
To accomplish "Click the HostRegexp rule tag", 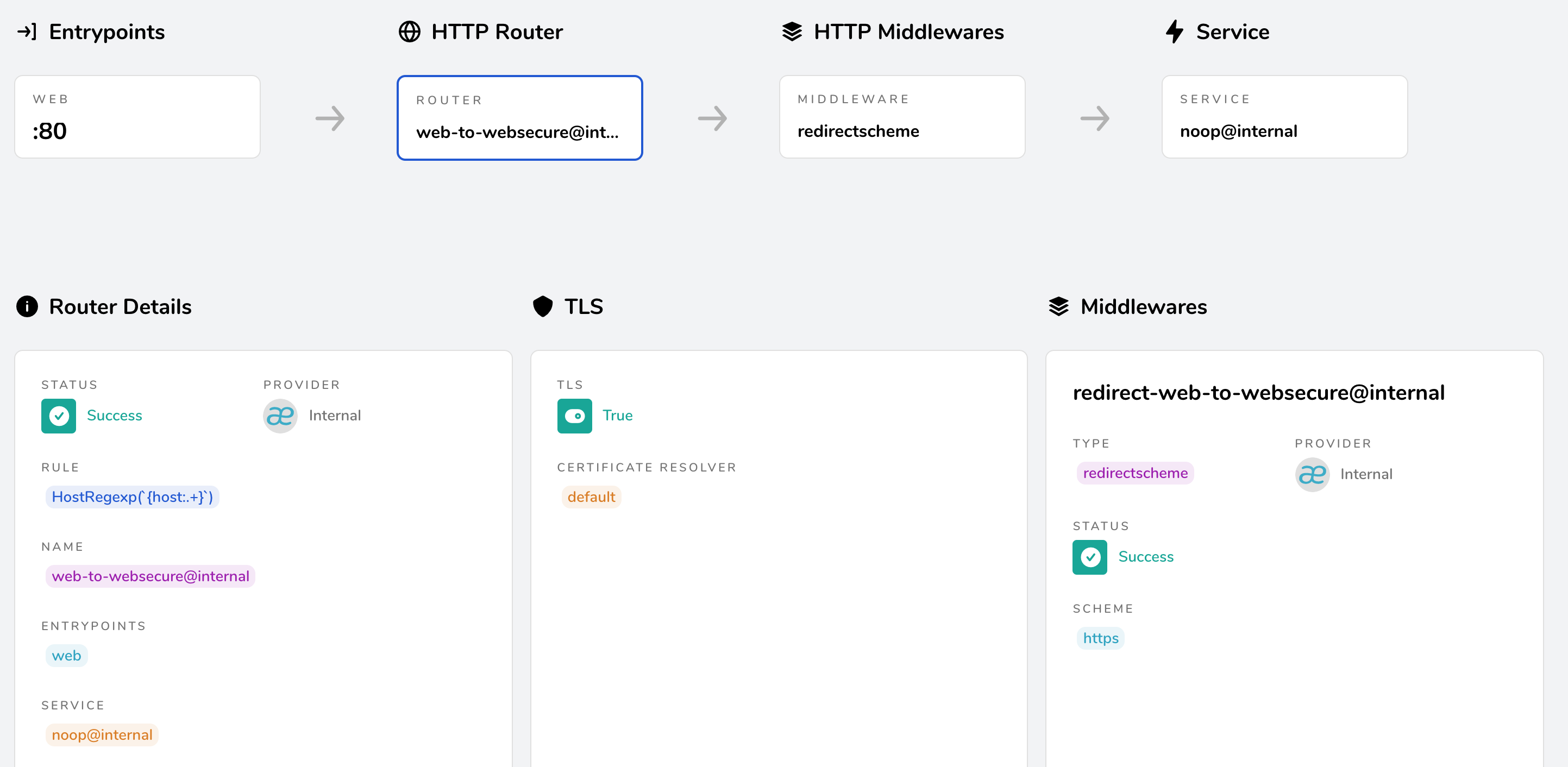I will (x=132, y=496).
